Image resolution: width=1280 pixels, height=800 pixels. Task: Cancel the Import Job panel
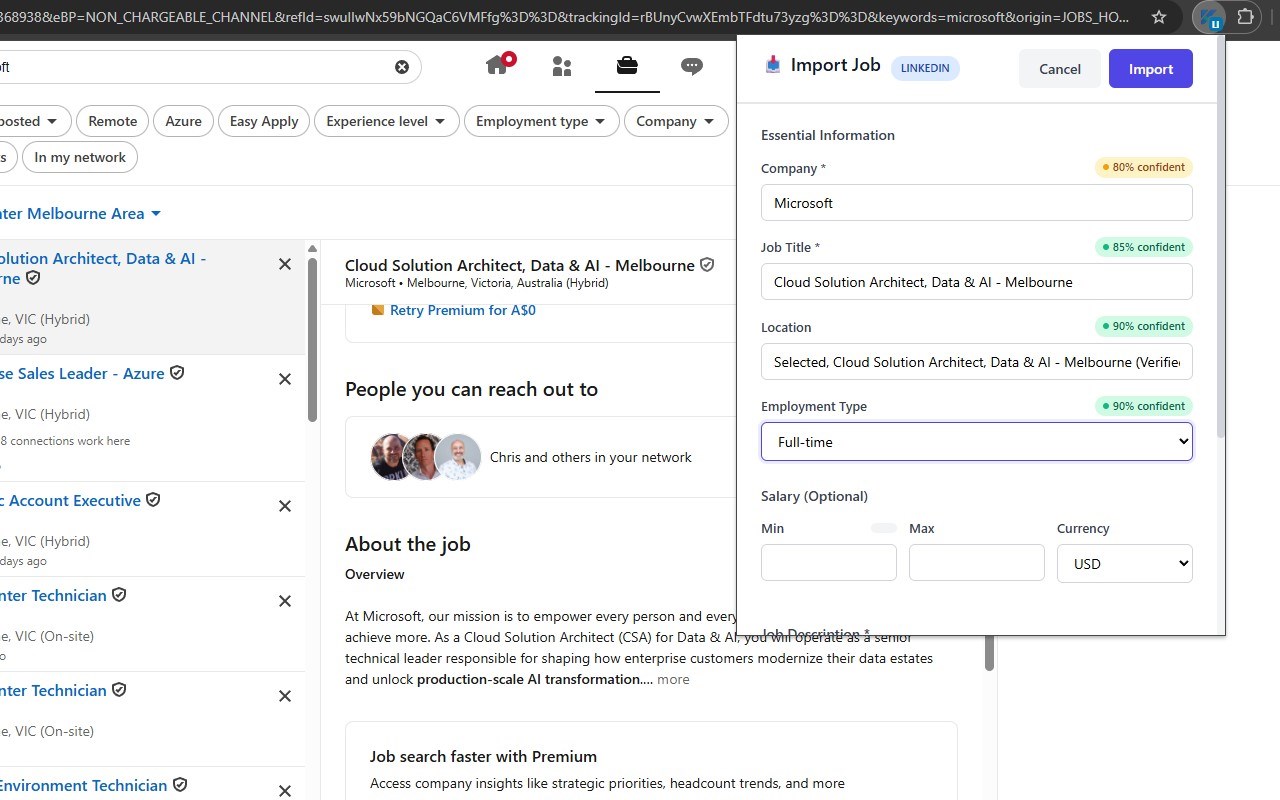click(x=1060, y=69)
